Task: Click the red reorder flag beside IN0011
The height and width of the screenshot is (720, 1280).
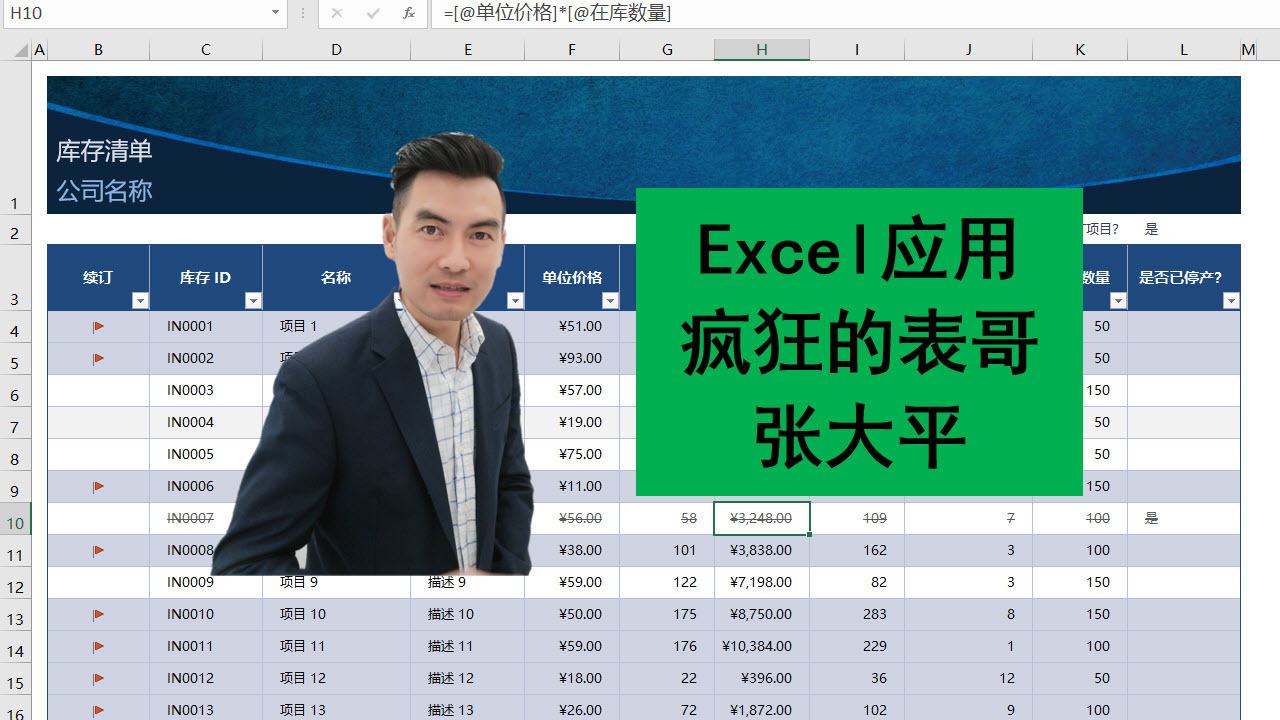Action: [x=97, y=646]
